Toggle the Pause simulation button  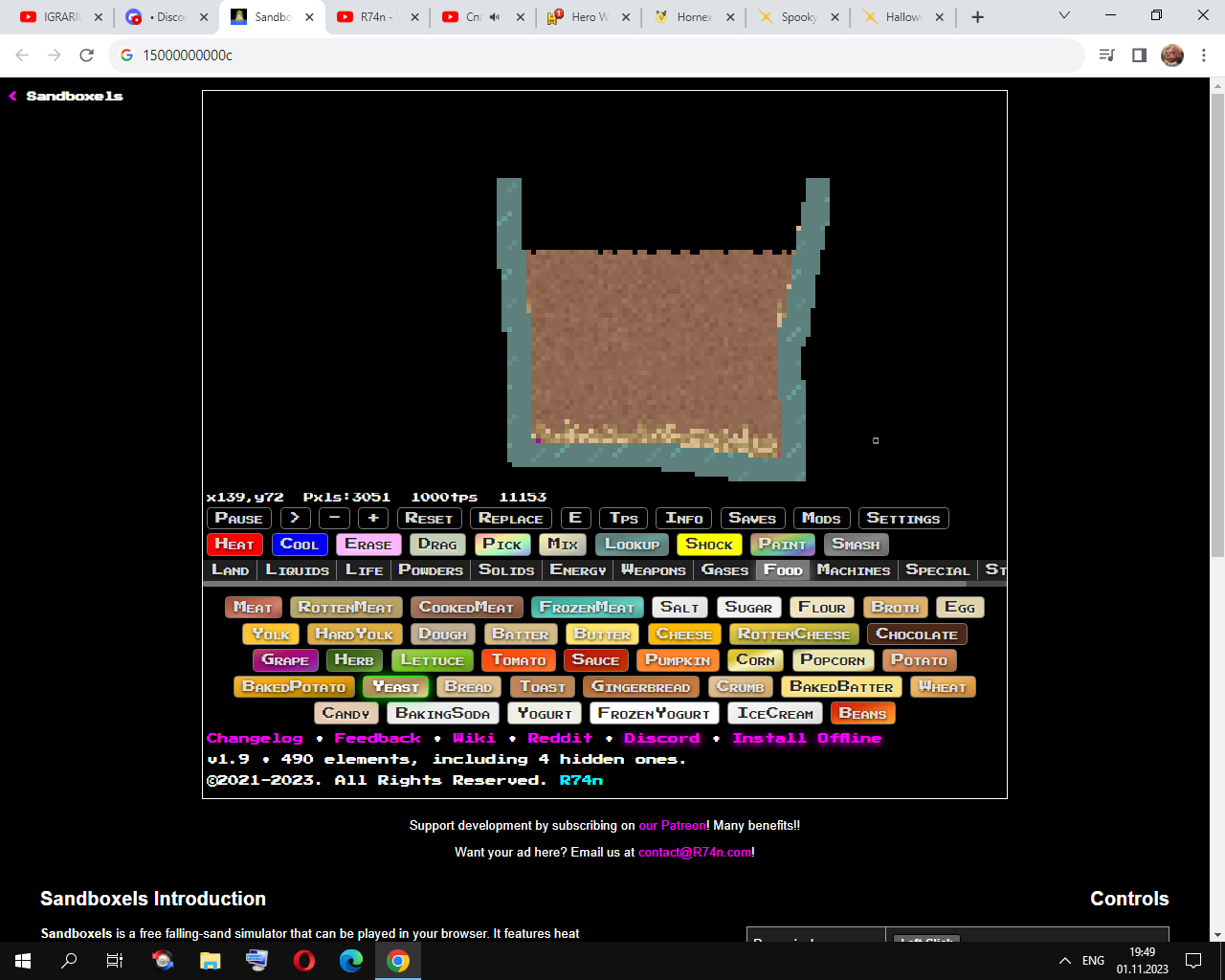[238, 518]
